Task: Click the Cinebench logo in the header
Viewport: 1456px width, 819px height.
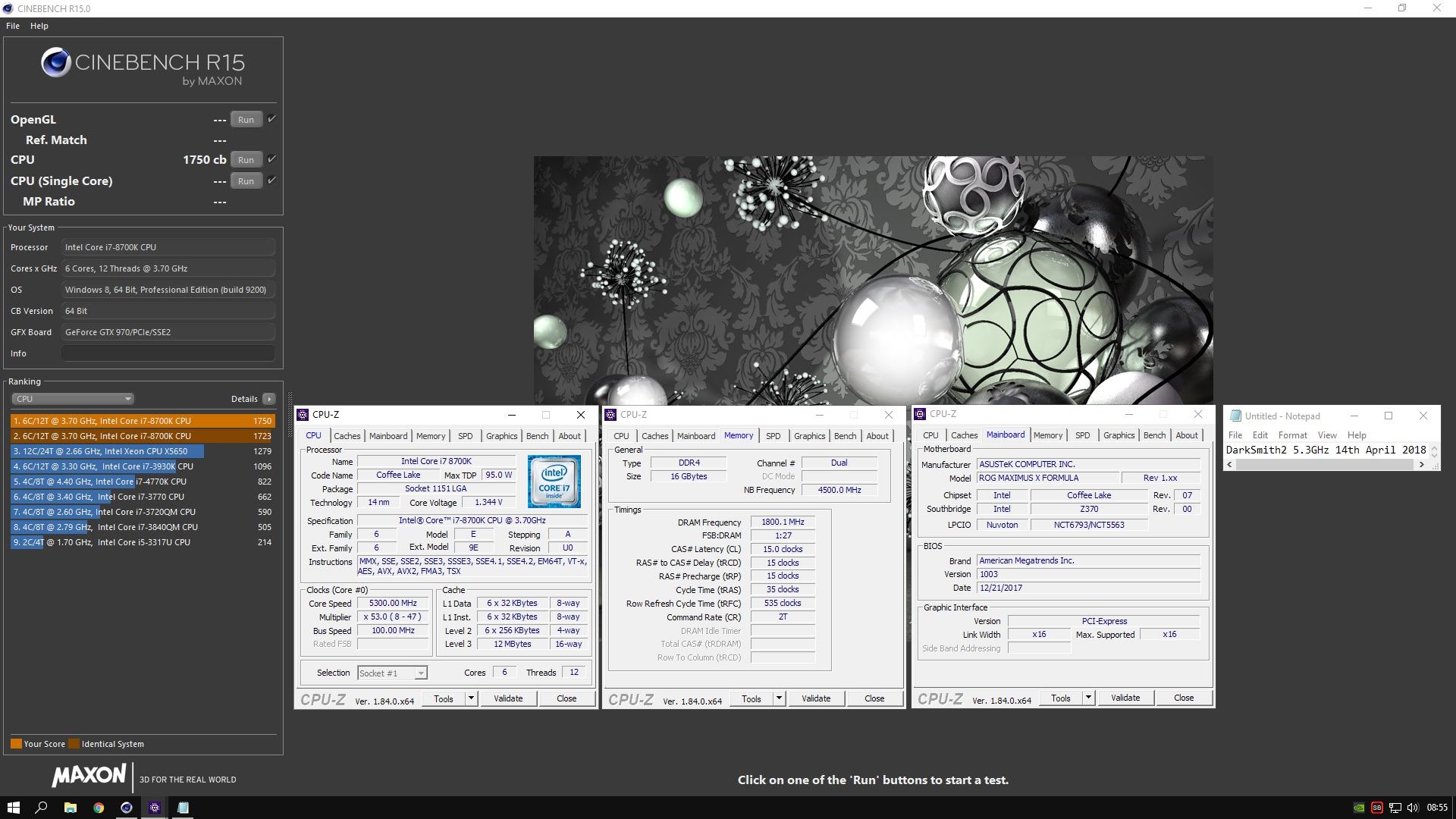Action: click(143, 66)
